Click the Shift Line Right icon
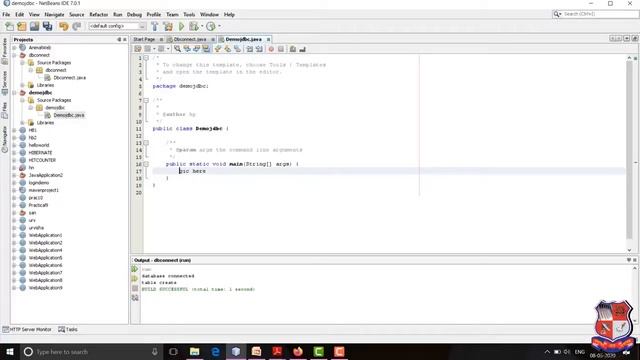Viewport: 640px width, 360px height. 259,49
